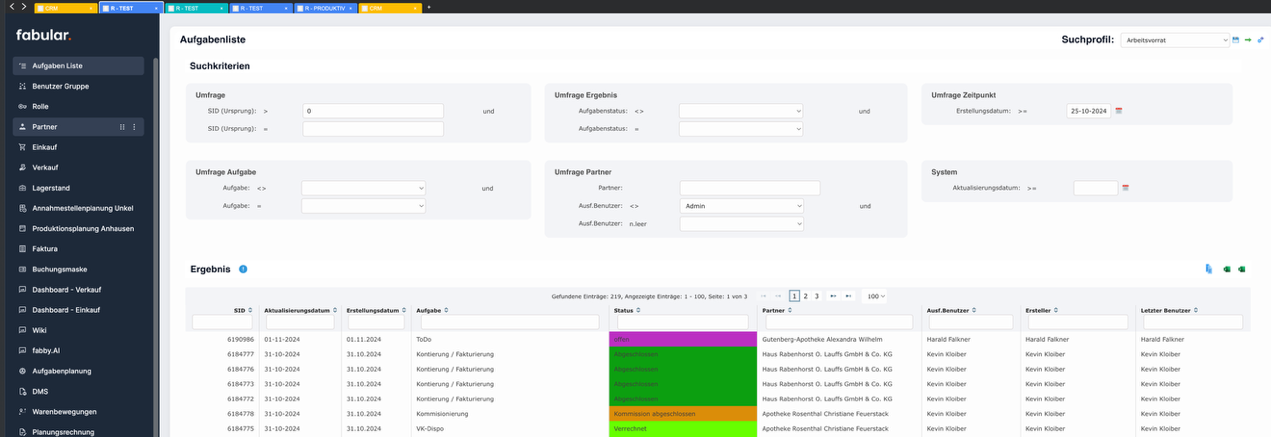Click next page arrow in pagination
Viewport: 1271px width, 437px height.
pyautogui.click(x=833, y=296)
